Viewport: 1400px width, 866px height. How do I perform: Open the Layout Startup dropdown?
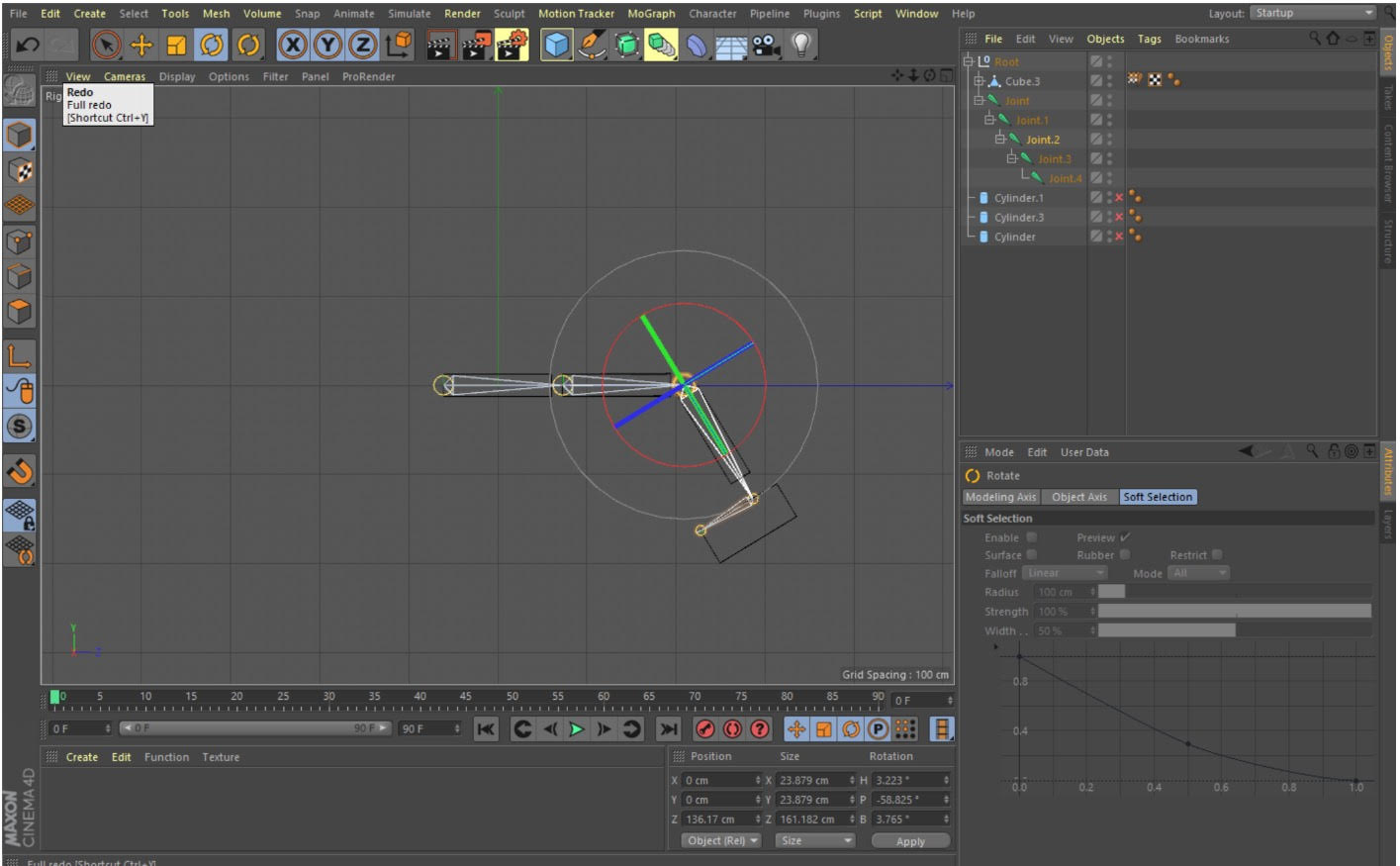pos(1312,13)
